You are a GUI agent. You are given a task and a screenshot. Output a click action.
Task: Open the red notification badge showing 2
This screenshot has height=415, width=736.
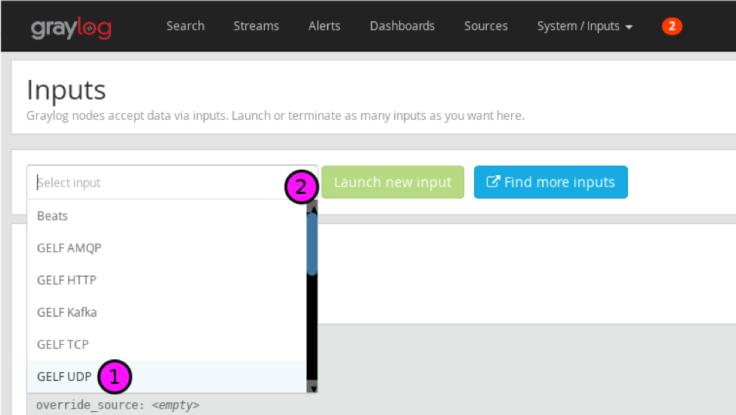(672, 26)
